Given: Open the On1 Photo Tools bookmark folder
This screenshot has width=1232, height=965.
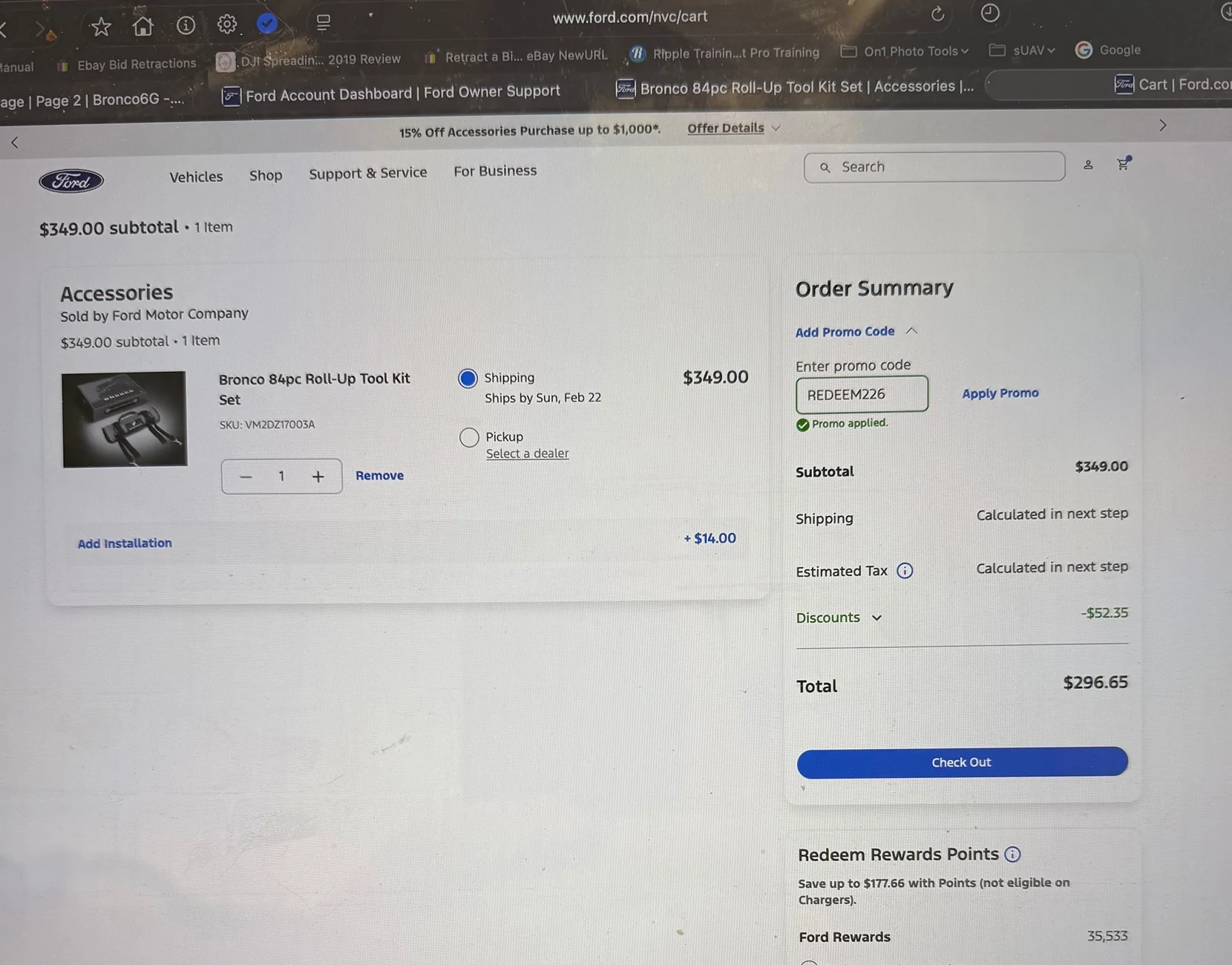Looking at the screenshot, I should pyautogui.click(x=905, y=51).
